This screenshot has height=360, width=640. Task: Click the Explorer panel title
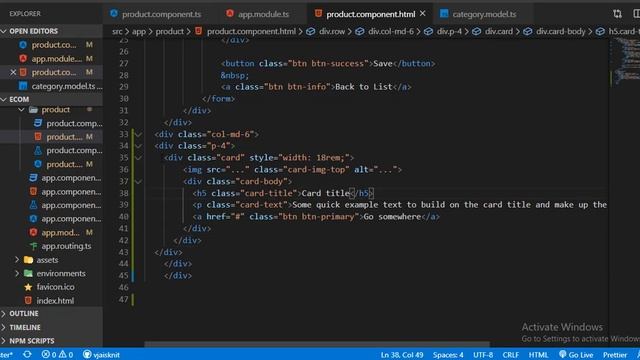[x=25, y=14]
